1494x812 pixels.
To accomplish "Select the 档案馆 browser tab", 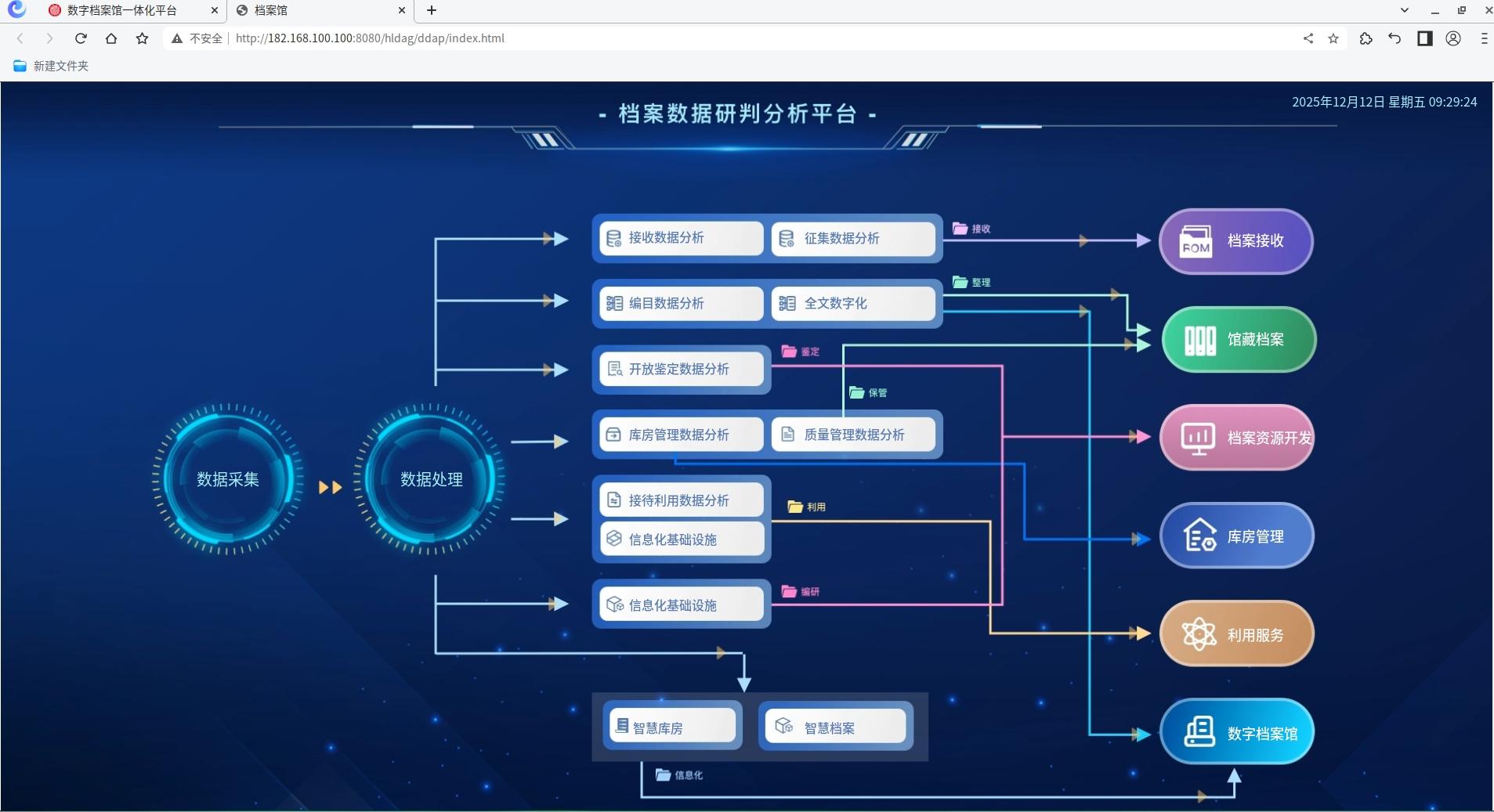I will (x=313, y=10).
